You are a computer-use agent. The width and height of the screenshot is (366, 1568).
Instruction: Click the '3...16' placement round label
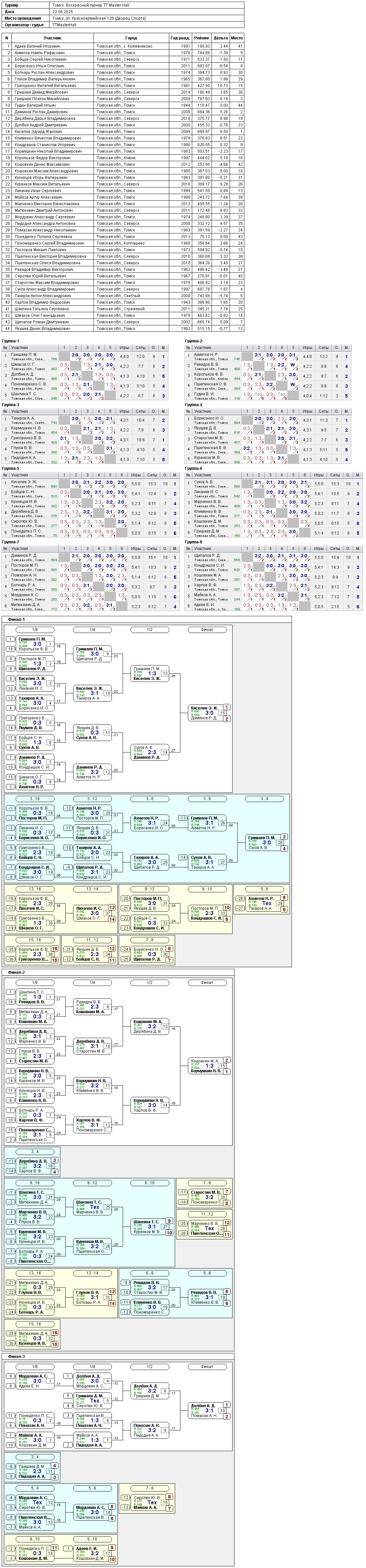click(35, 799)
